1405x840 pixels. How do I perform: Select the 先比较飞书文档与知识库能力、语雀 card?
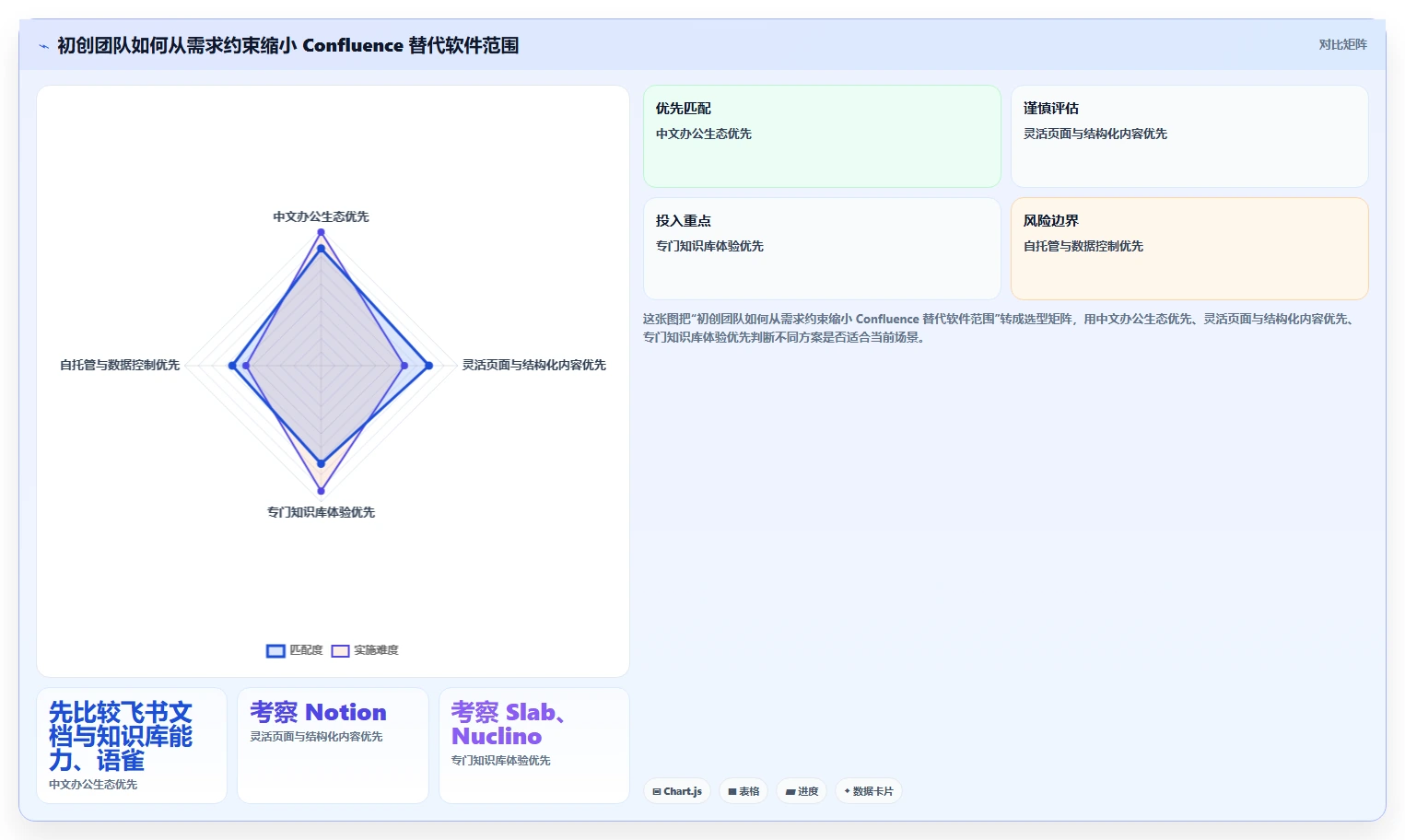[132, 745]
